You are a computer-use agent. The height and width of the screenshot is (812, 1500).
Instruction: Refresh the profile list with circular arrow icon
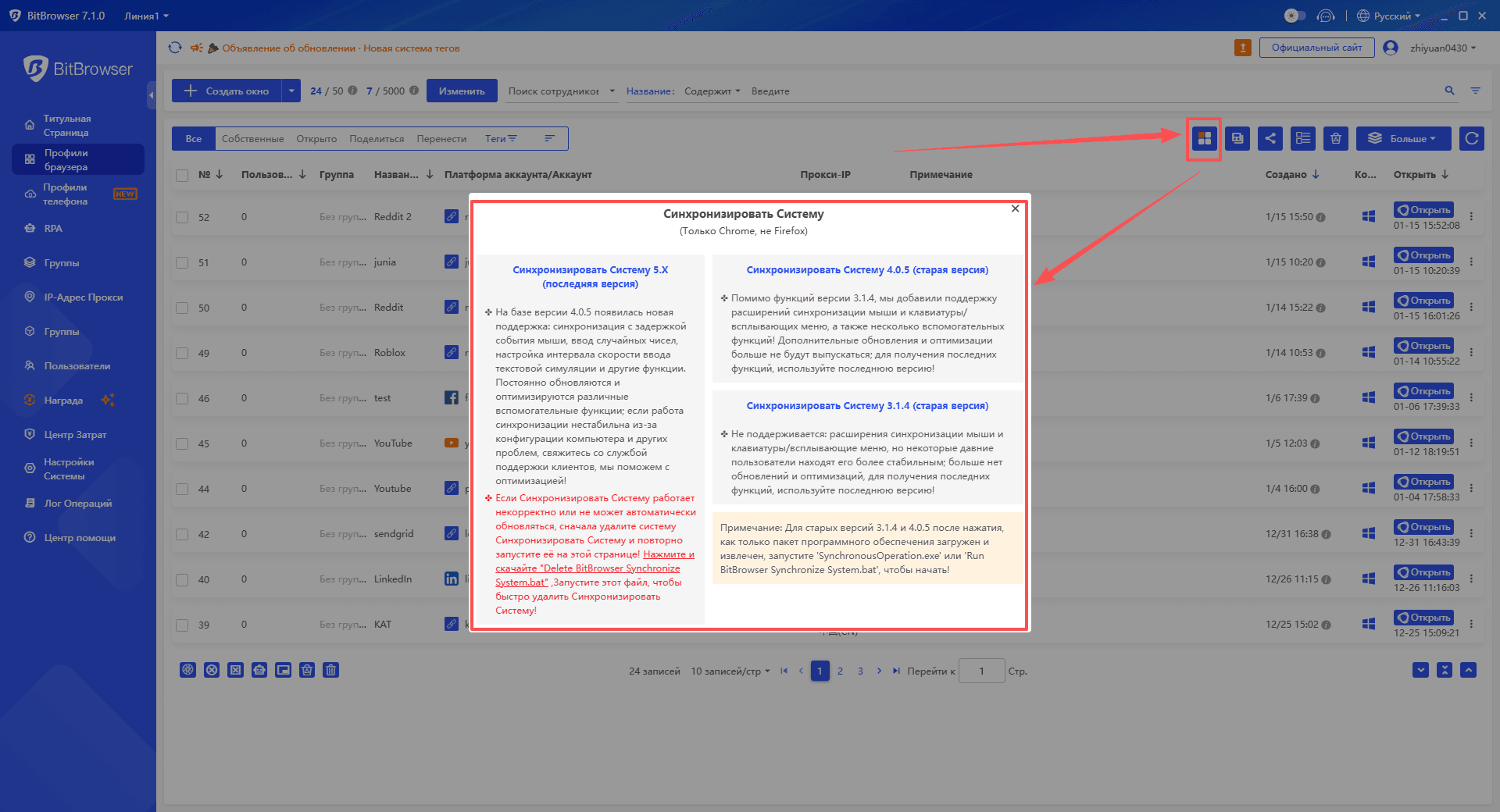(x=1471, y=138)
